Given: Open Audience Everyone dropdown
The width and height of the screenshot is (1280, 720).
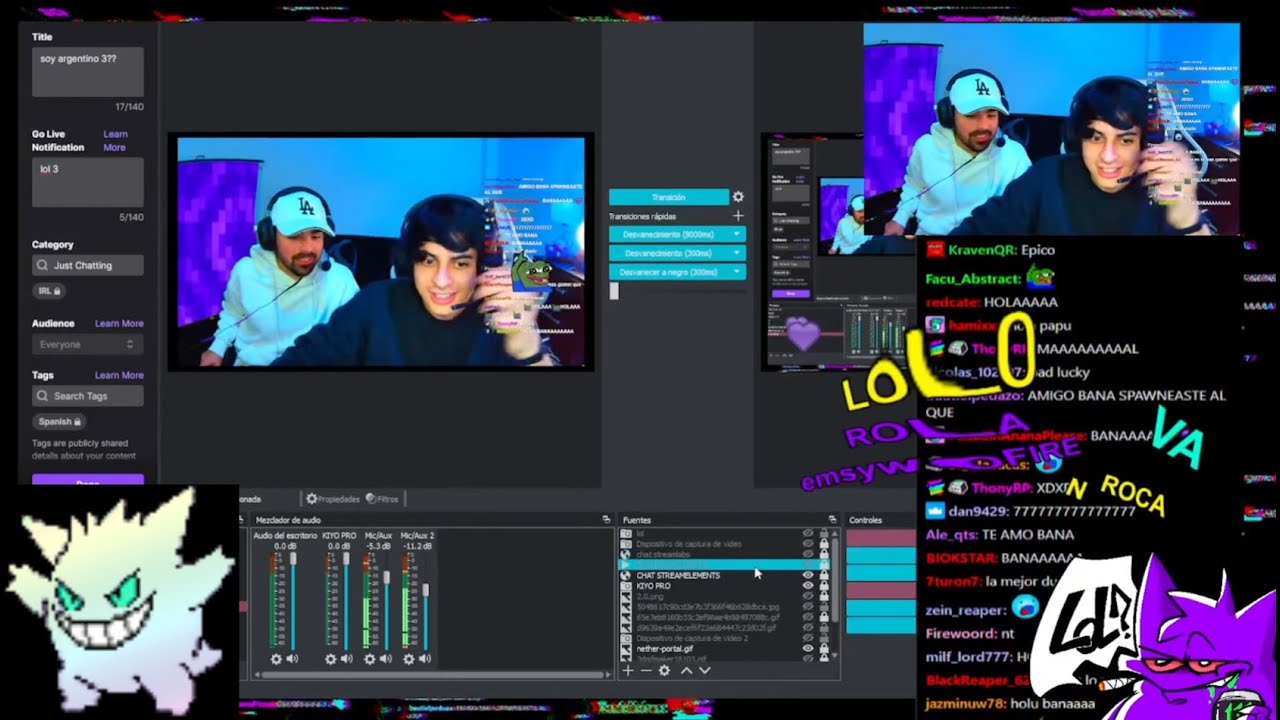Looking at the screenshot, I should (87, 344).
